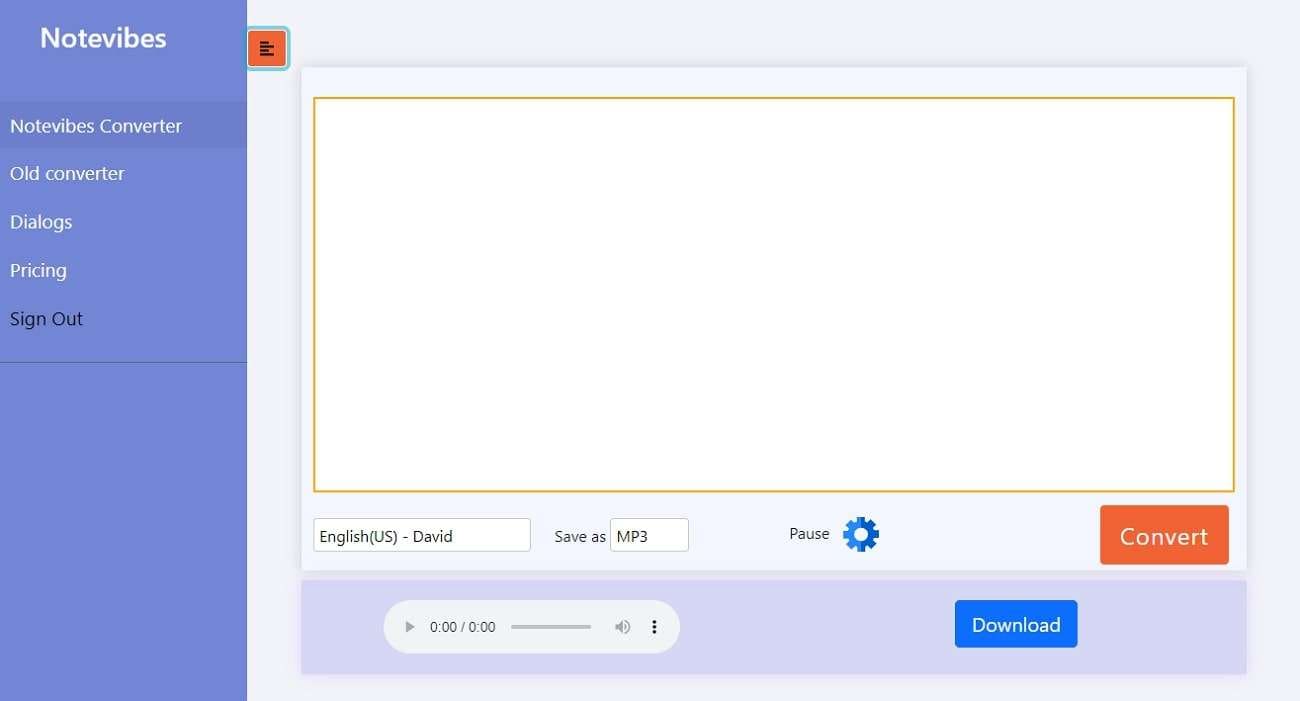This screenshot has height=701, width=1300.
Task: Click the blue Download button
Action: coord(1016,624)
